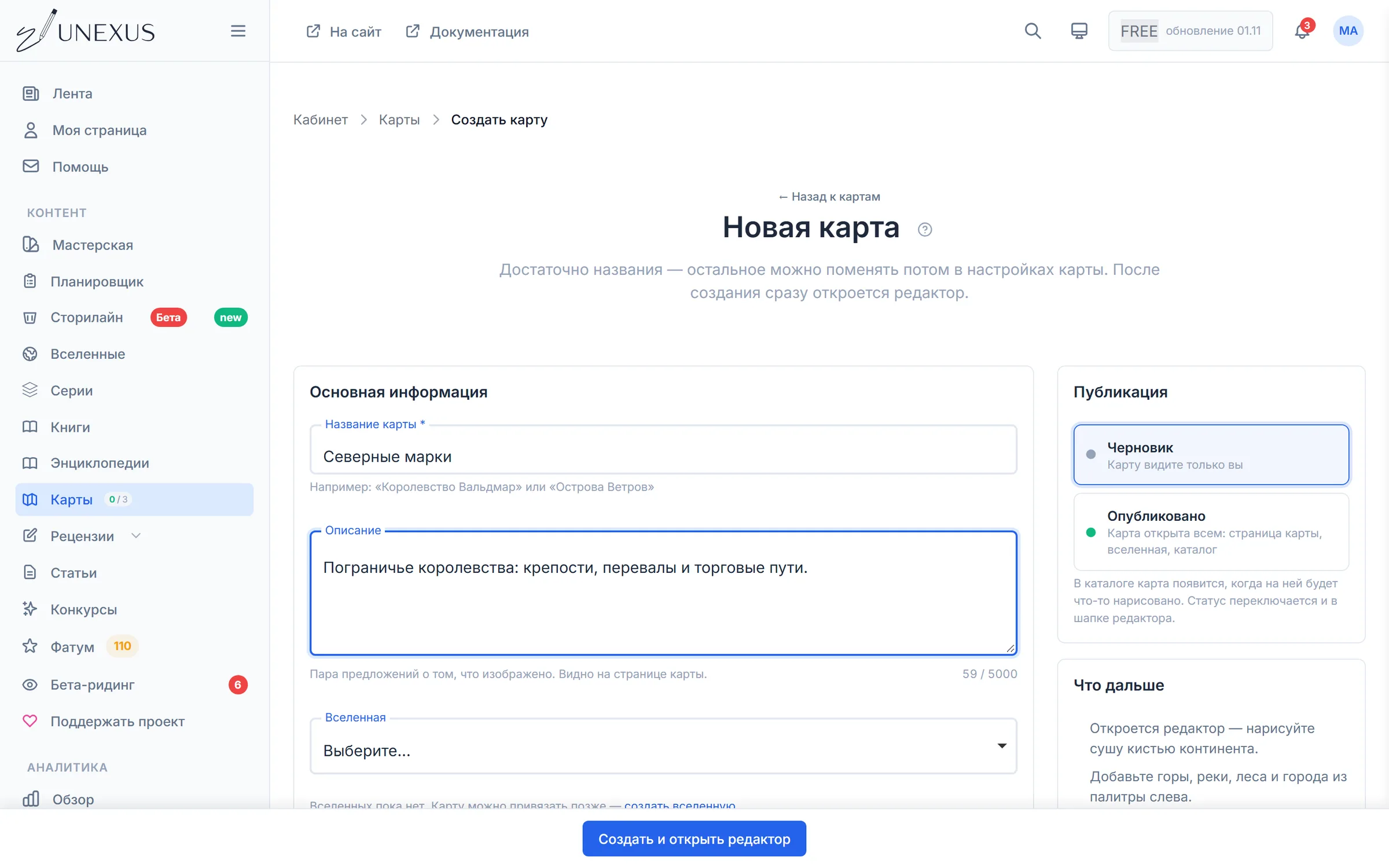Click the Вселенные globe icon
This screenshot has height=868, width=1389.
click(x=30, y=354)
